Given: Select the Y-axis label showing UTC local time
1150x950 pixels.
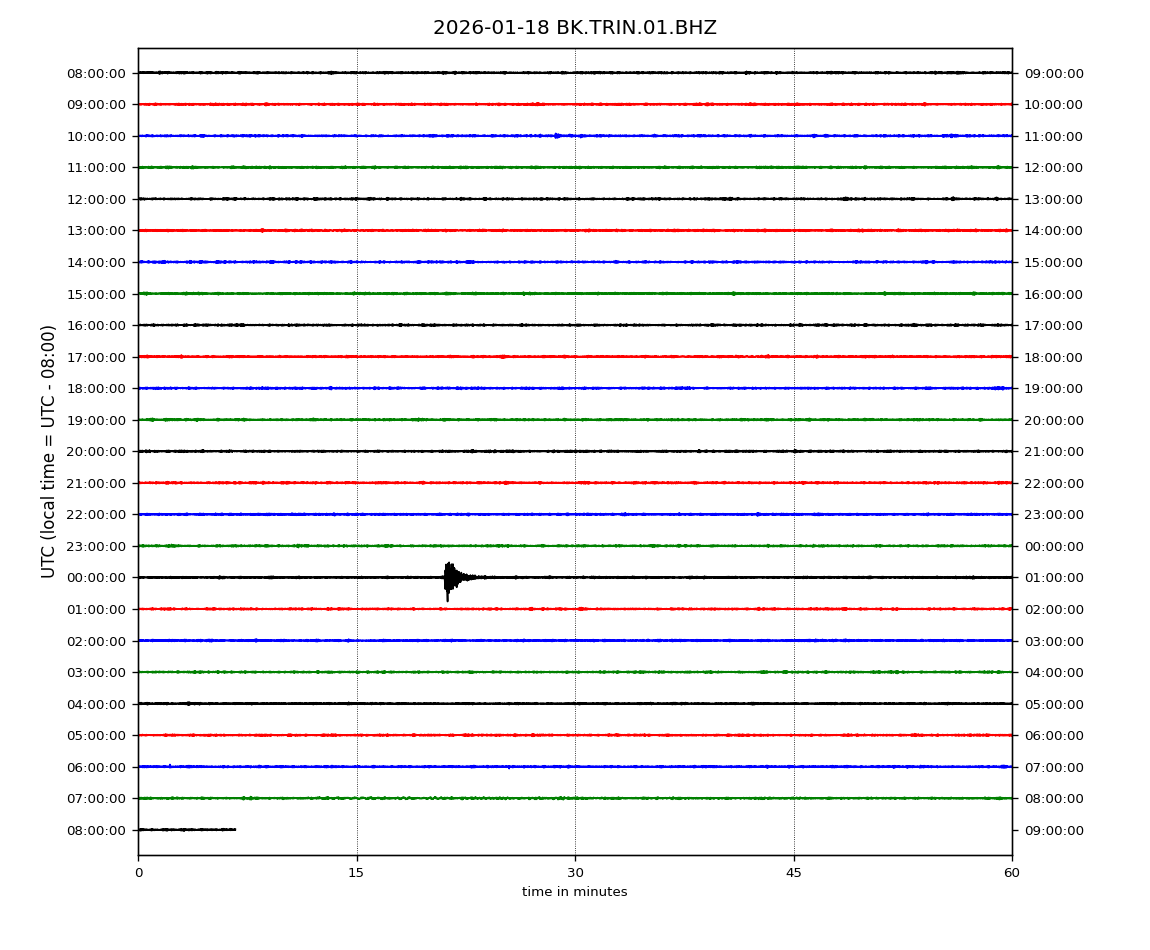Looking at the screenshot, I should (49, 451).
